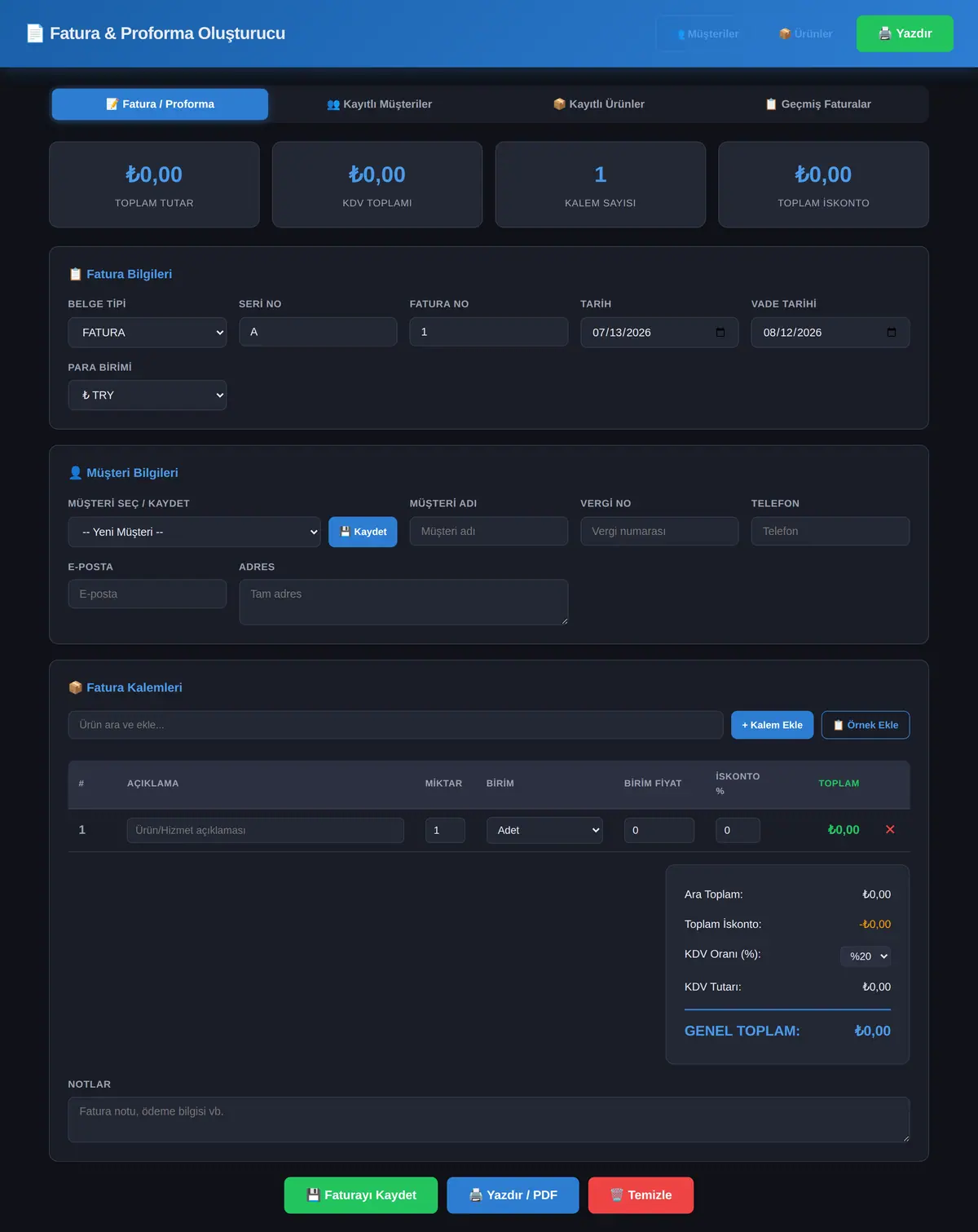Select the Miktar quantity field in row 1
Viewport: 978px width, 1232px height.
[x=445, y=830]
